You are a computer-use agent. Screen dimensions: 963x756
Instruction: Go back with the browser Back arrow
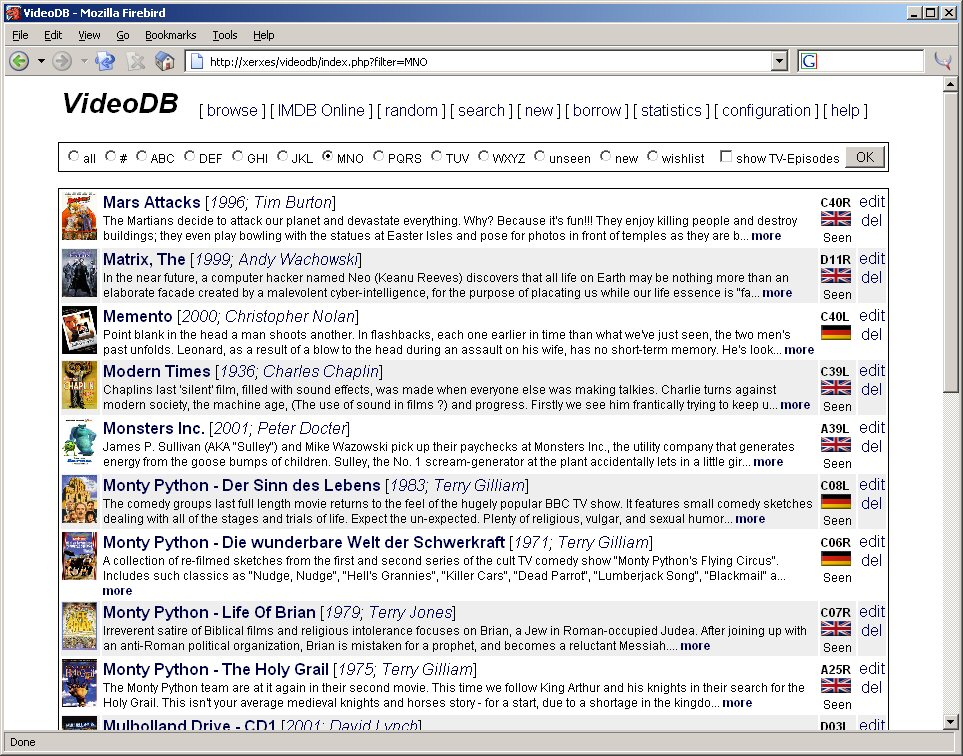tap(19, 61)
